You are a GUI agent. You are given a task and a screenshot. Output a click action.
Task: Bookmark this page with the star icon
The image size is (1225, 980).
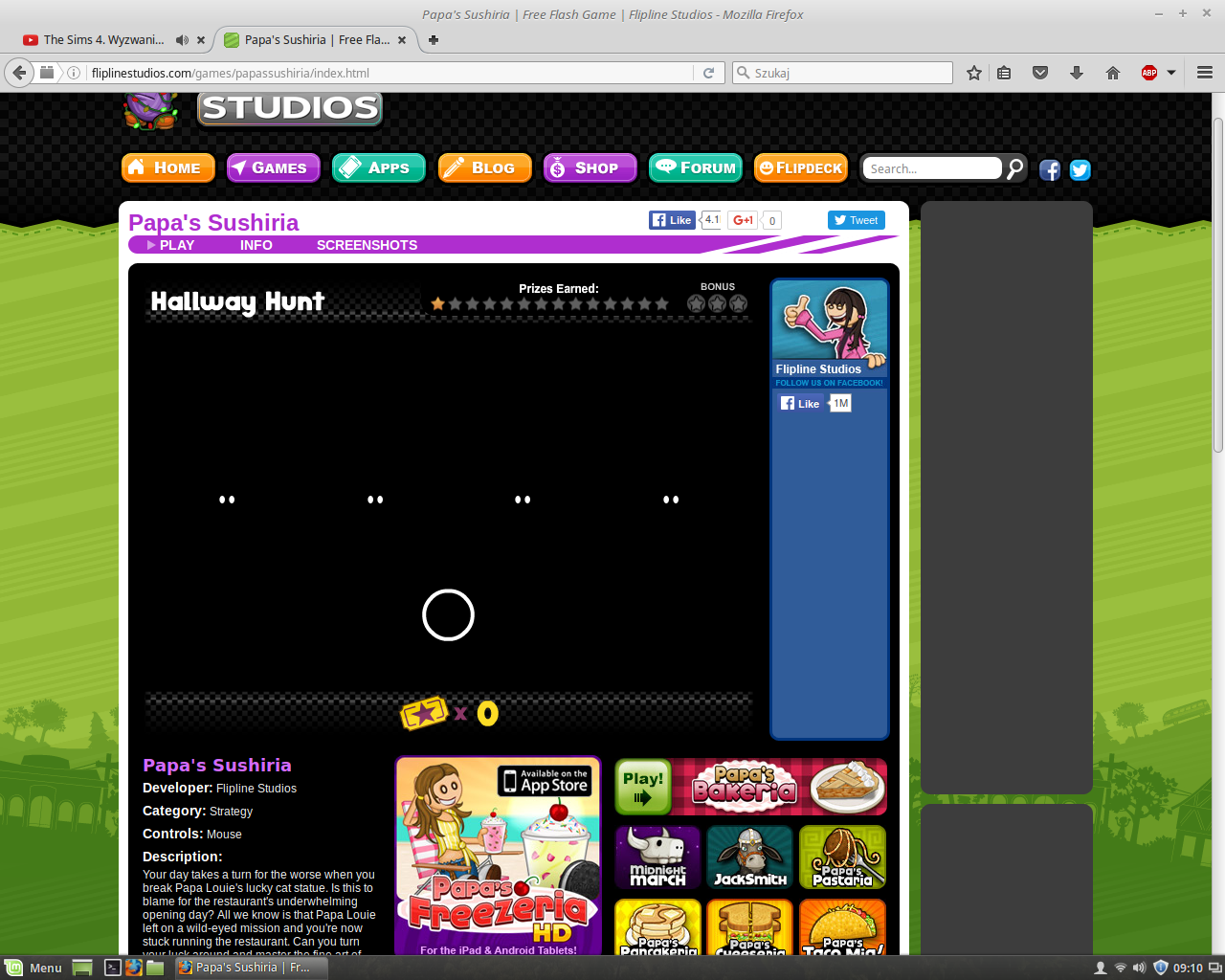[x=974, y=73]
